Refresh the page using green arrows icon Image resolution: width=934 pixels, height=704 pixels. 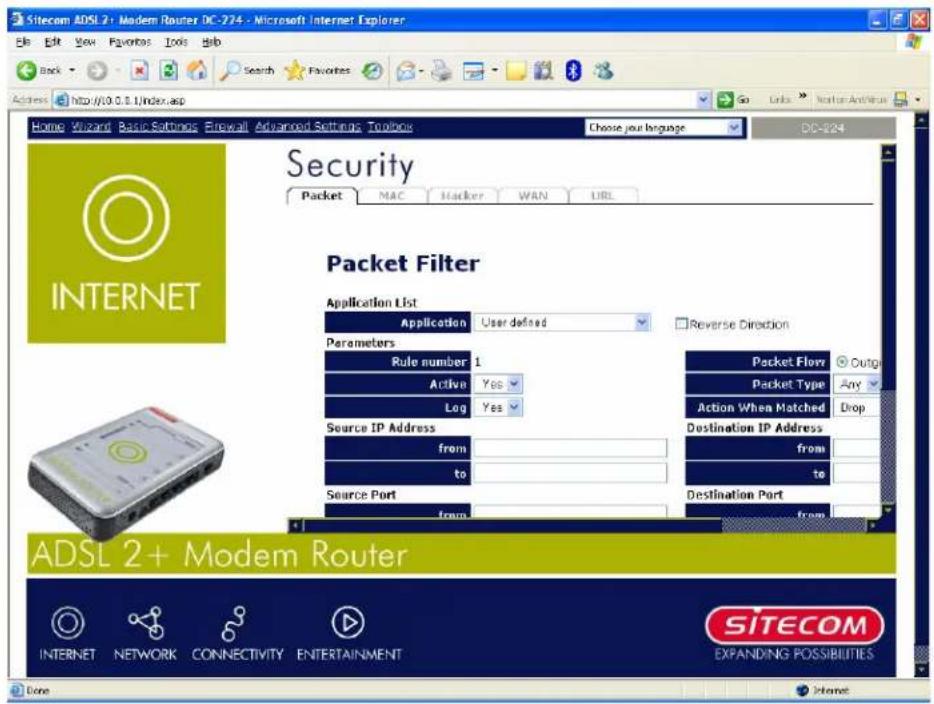(x=169, y=70)
